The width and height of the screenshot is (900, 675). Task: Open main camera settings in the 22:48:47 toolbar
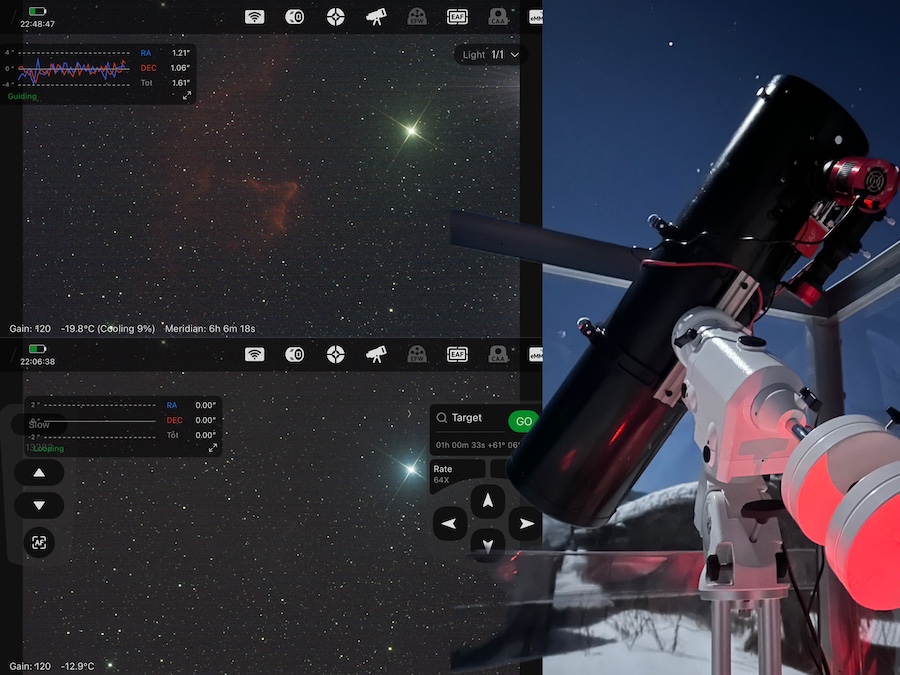coord(294,17)
